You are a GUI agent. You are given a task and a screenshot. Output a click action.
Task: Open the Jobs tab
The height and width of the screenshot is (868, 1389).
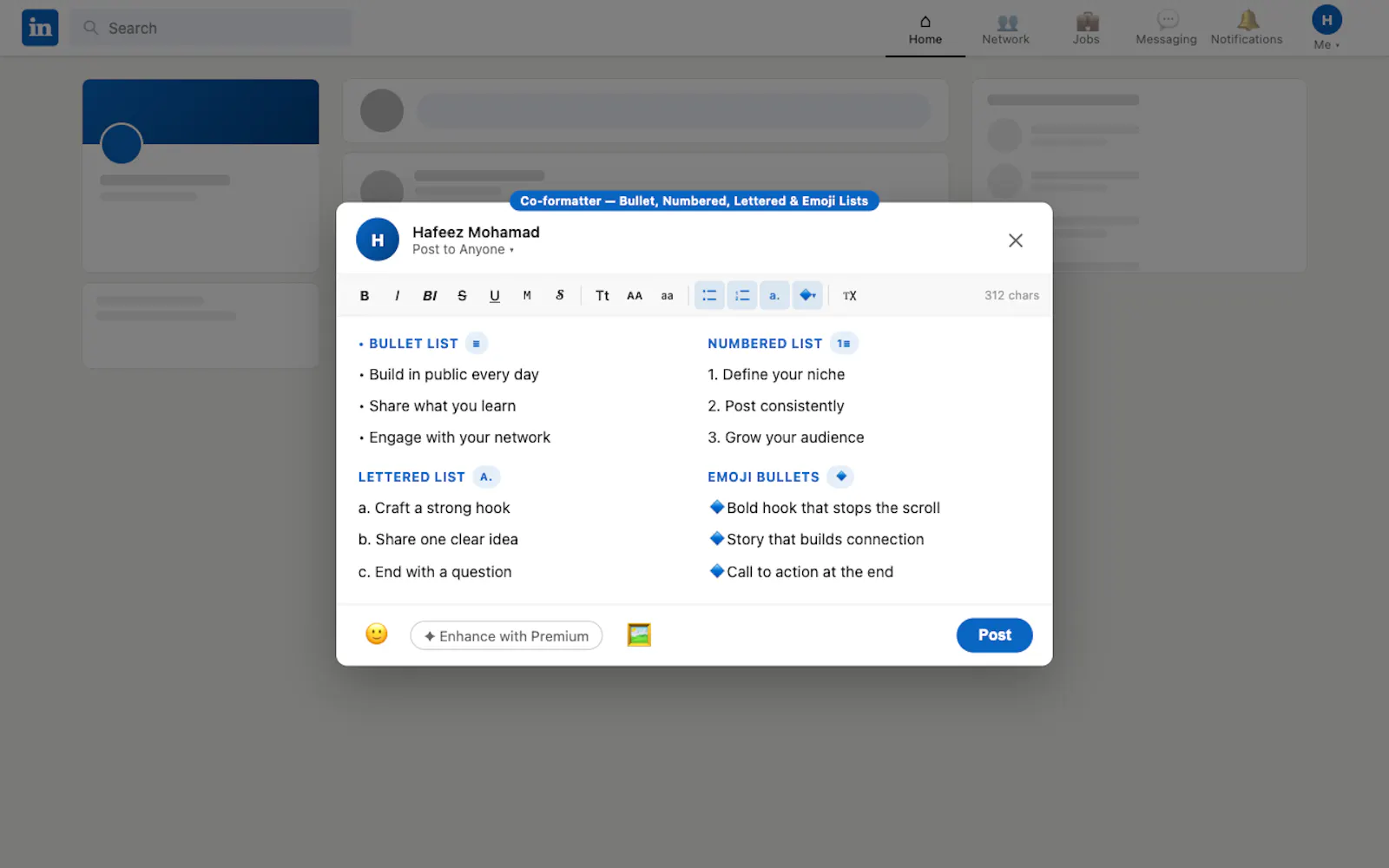click(x=1086, y=29)
